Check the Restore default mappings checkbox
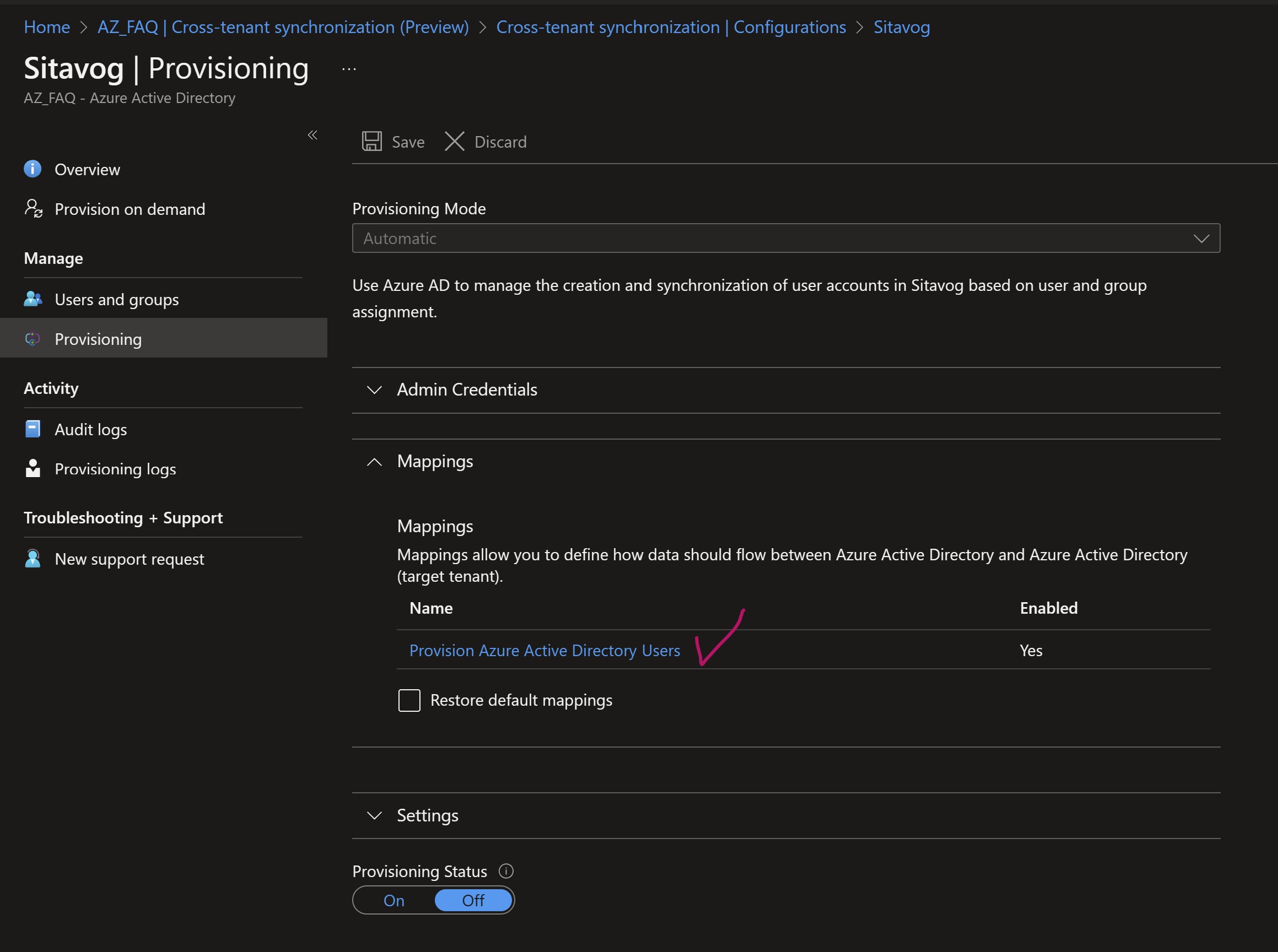The image size is (1278, 952). tap(409, 700)
